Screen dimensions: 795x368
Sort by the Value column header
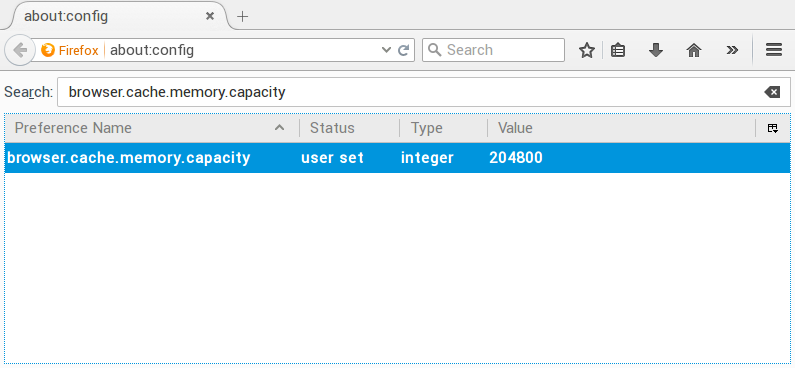(621, 128)
